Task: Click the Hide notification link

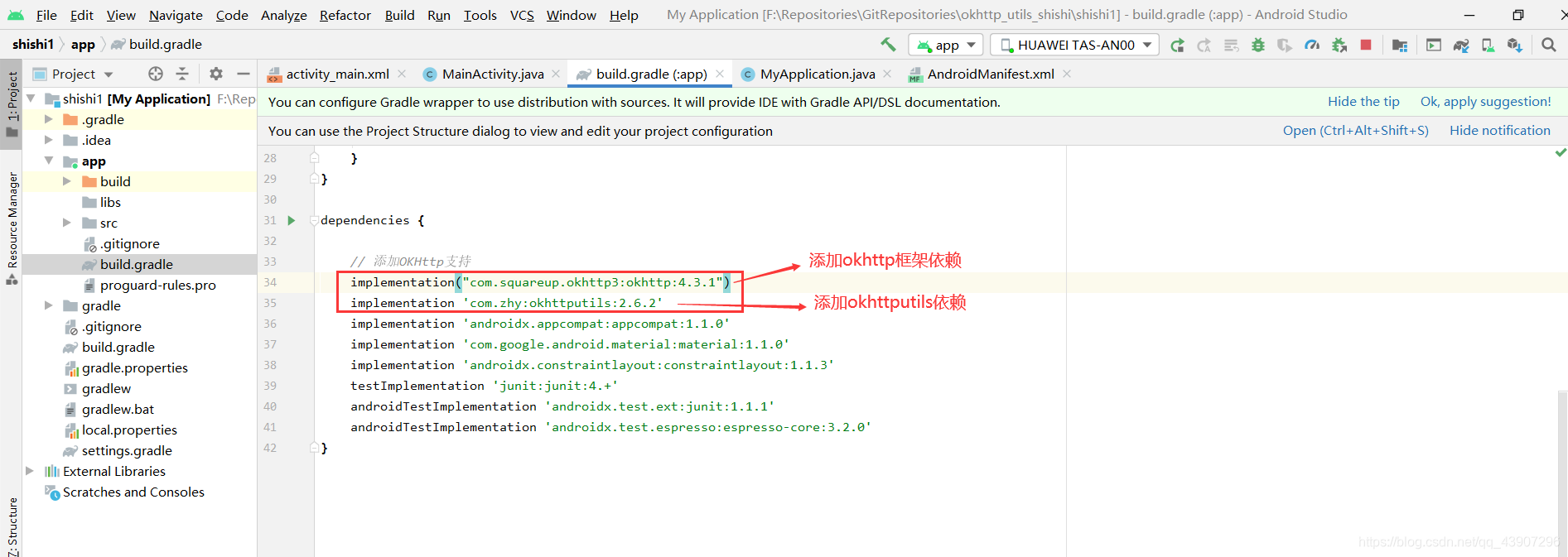Action: coord(1499,131)
